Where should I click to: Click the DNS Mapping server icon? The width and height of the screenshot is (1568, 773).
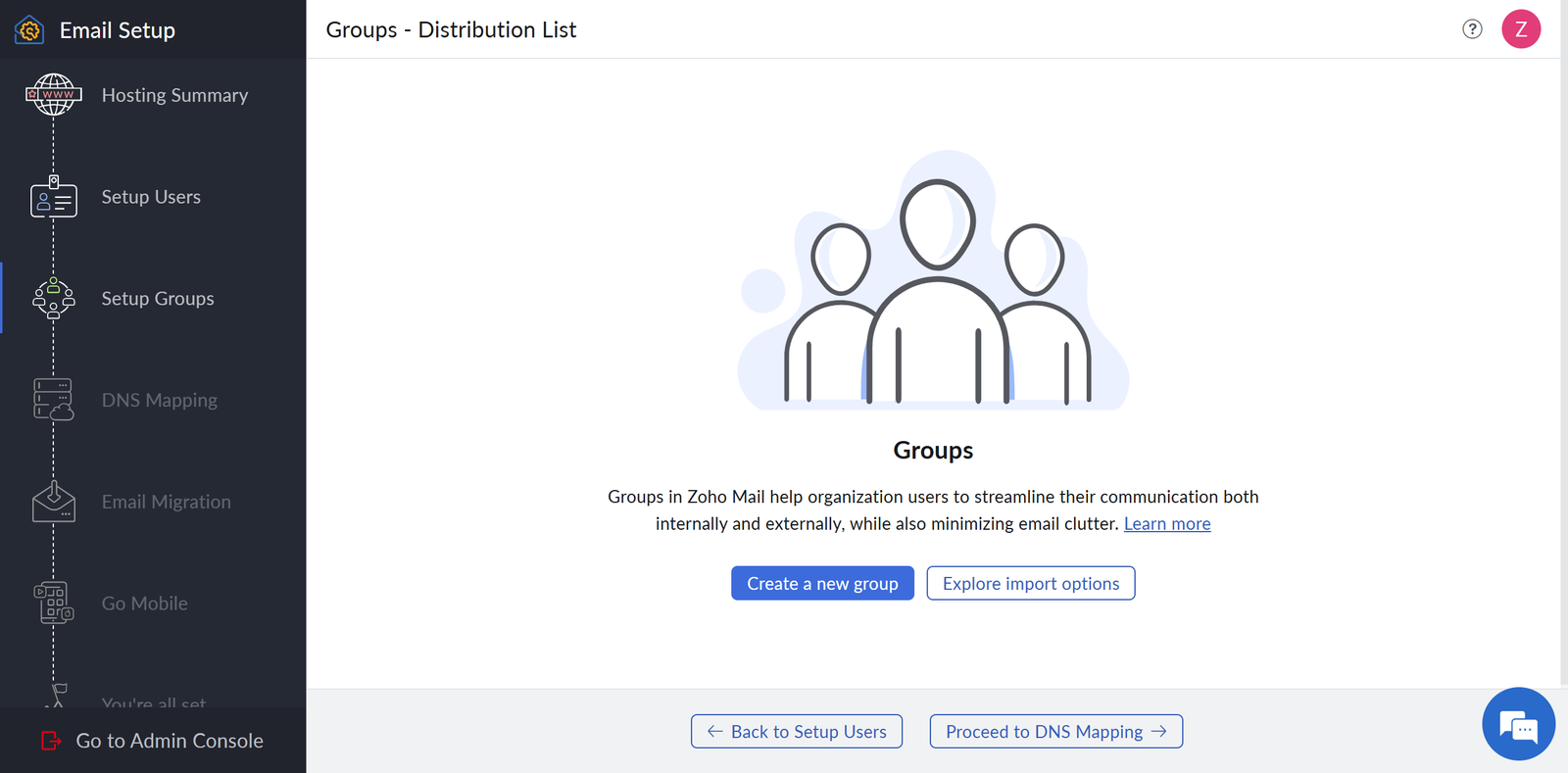[54, 400]
